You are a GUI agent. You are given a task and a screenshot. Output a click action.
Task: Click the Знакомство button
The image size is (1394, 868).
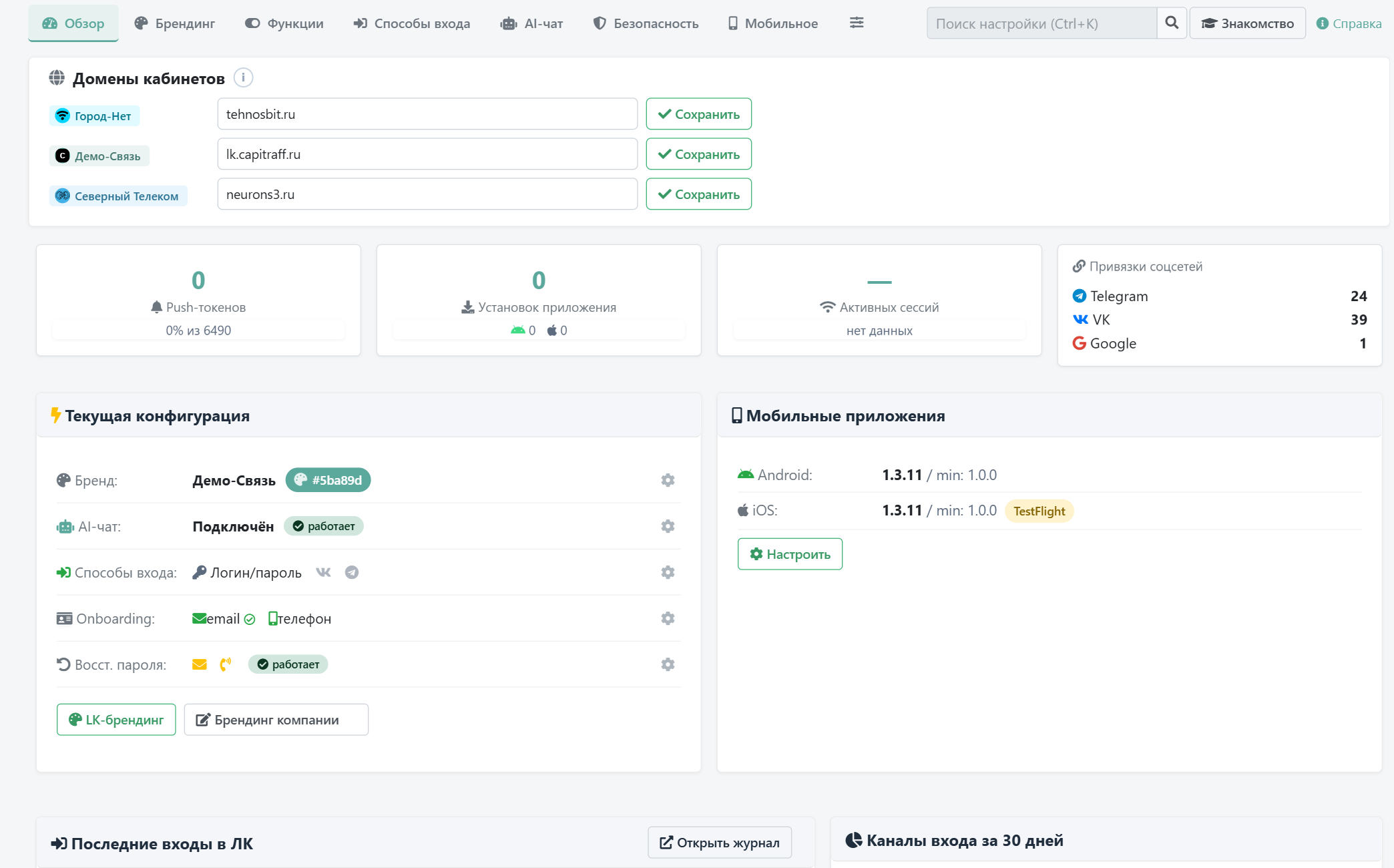(1248, 23)
